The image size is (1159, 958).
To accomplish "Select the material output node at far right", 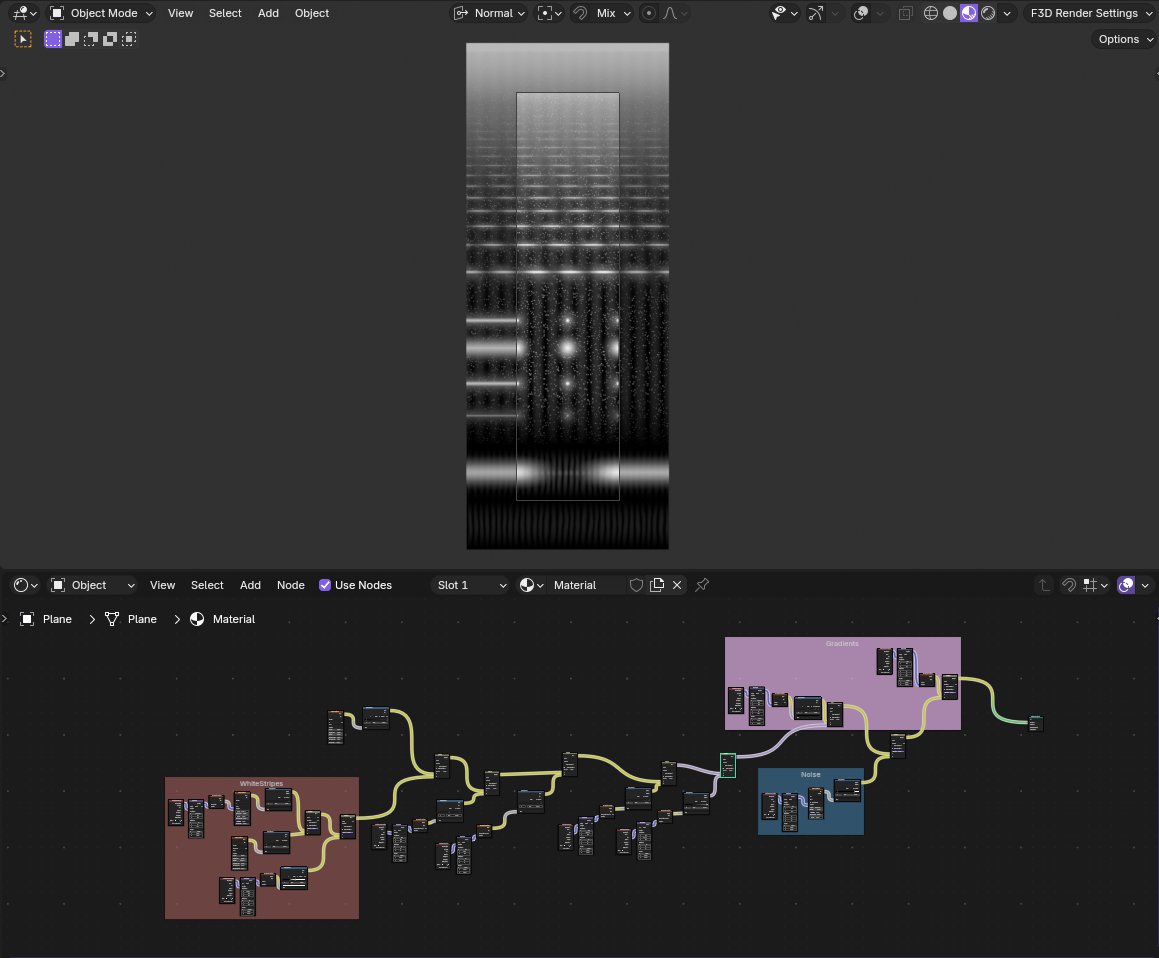I will (1036, 724).
